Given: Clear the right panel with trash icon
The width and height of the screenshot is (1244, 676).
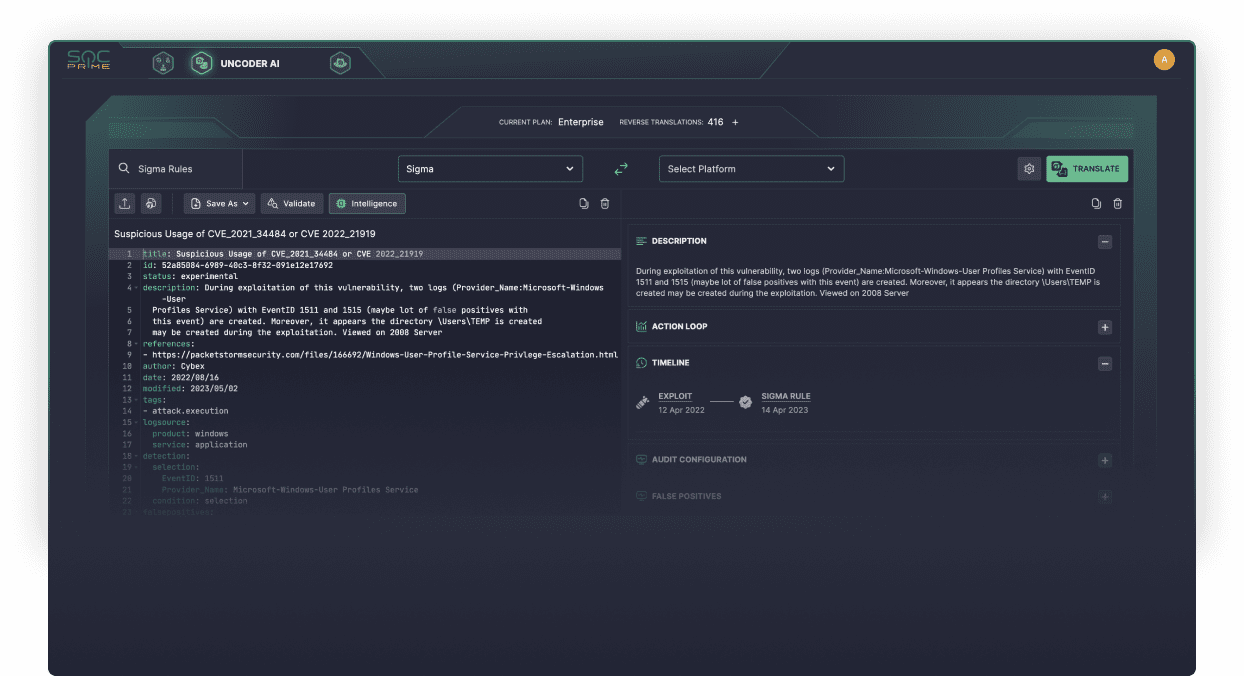Looking at the screenshot, I should tap(1117, 204).
